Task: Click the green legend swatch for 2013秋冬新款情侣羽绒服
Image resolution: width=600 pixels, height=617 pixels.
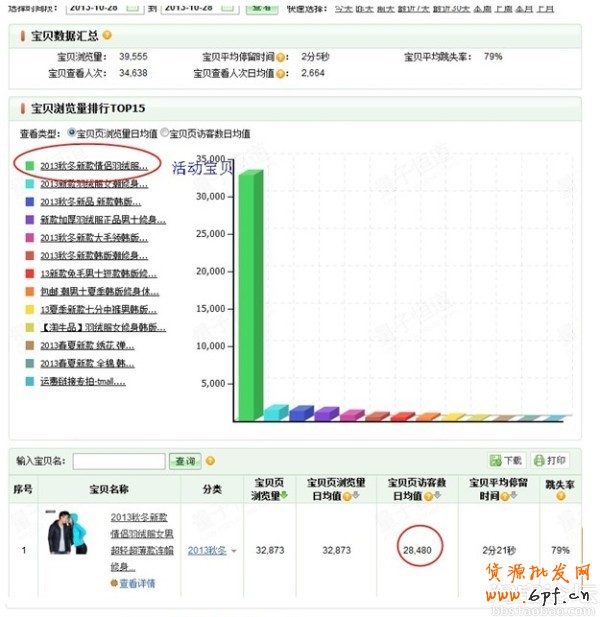Action: [x=31, y=165]
